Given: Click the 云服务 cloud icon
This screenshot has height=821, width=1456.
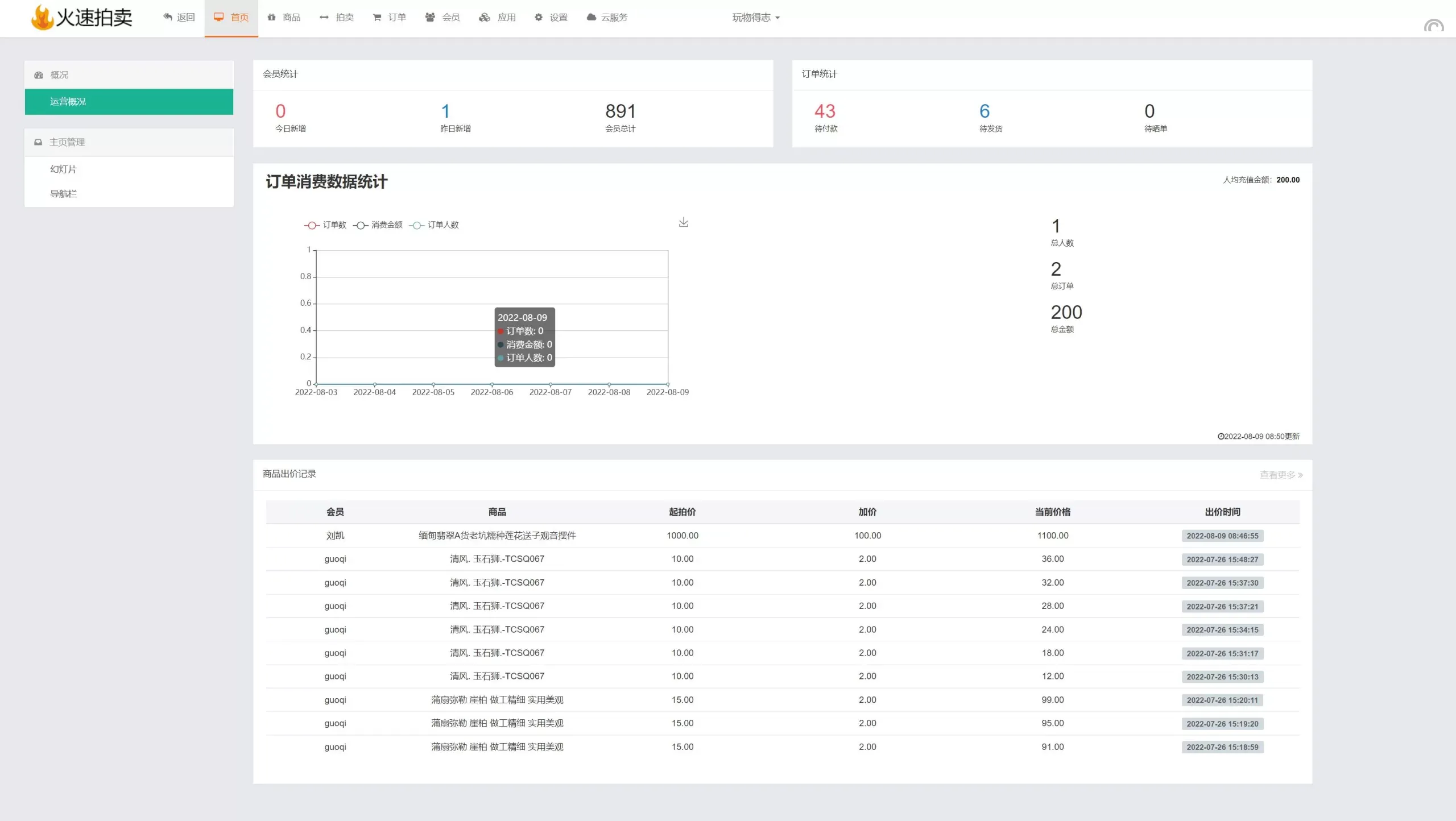Looking at the screenshot, I should (591, 17).
